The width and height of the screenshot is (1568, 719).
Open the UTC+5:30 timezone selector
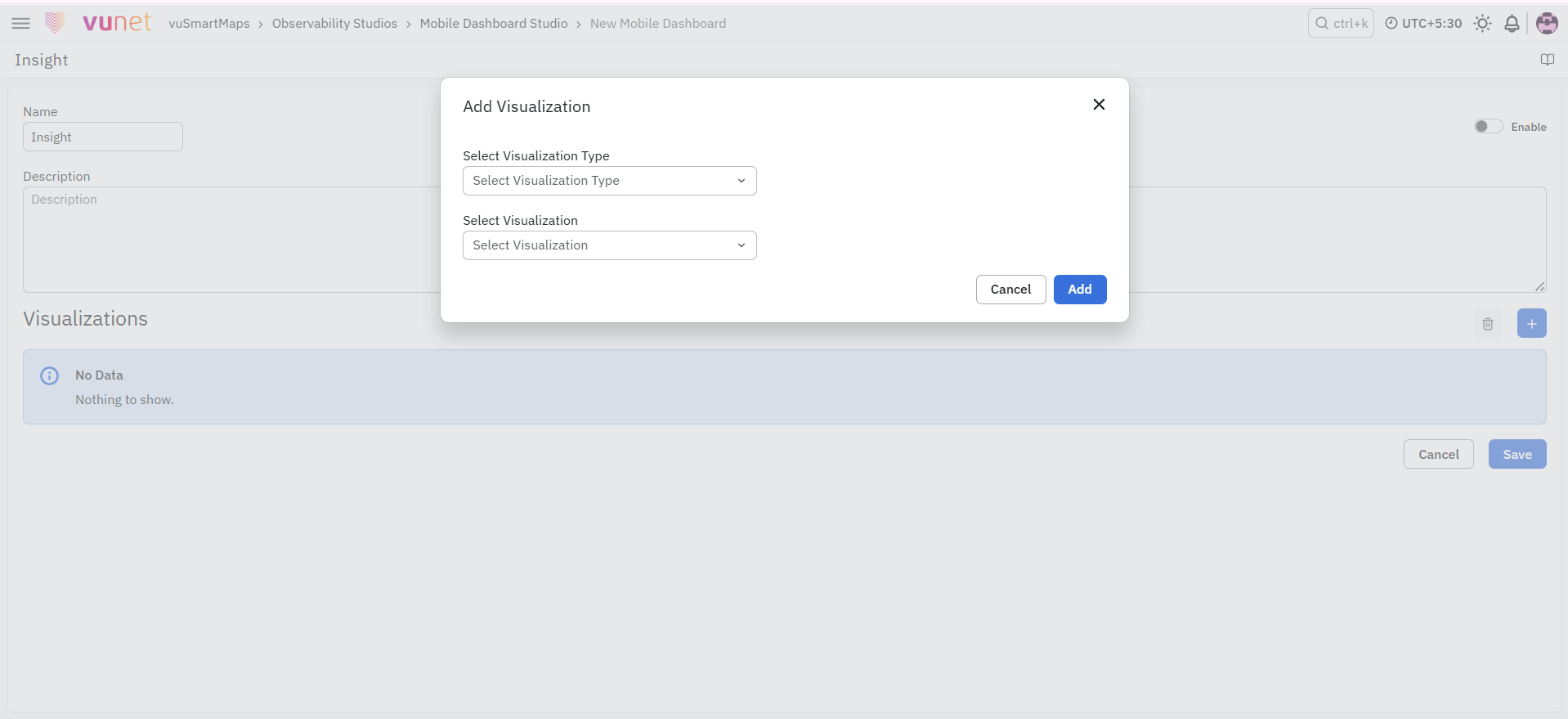[x=1423, y=24]
